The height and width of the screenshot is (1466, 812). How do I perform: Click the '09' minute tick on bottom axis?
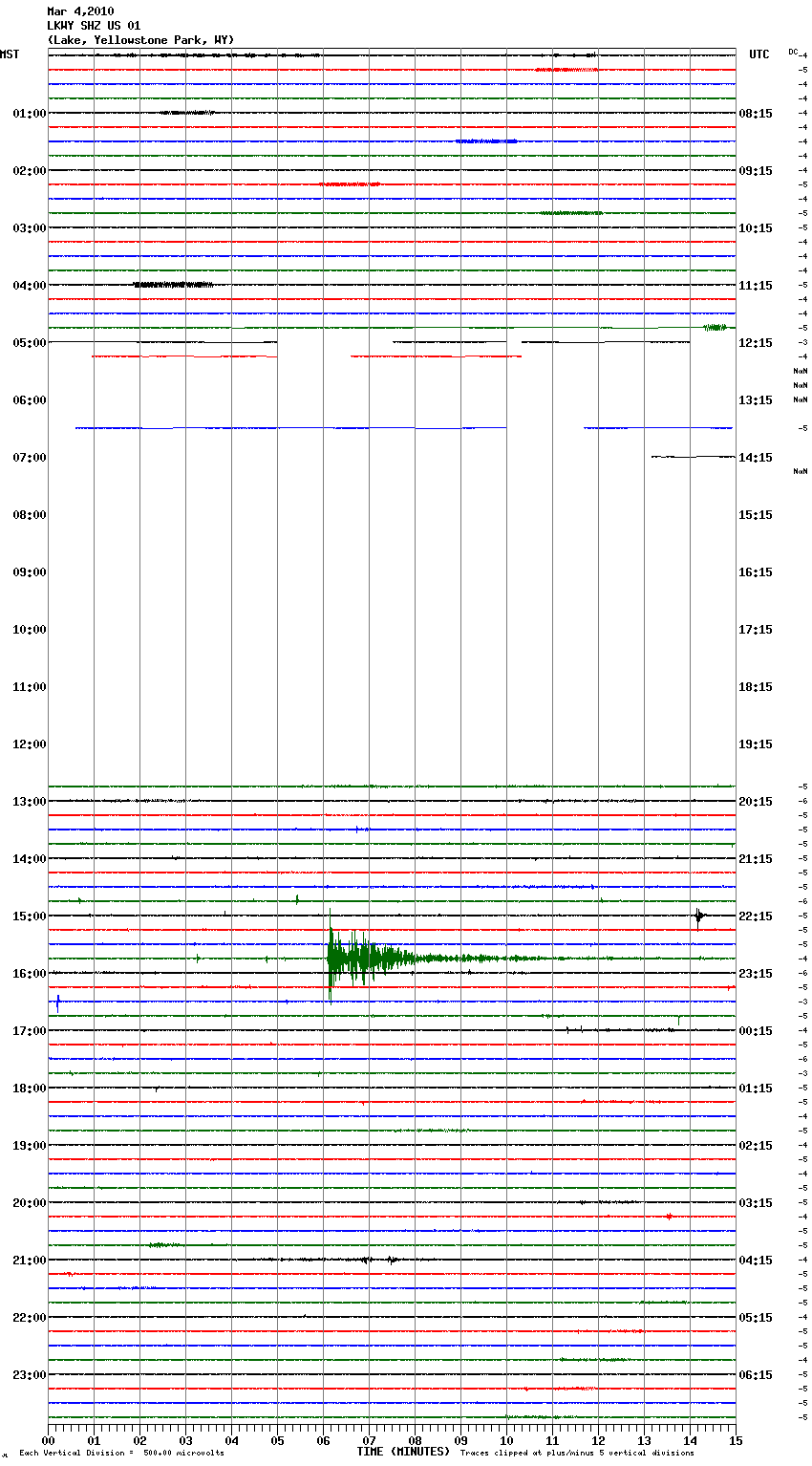pos(460,1440)
